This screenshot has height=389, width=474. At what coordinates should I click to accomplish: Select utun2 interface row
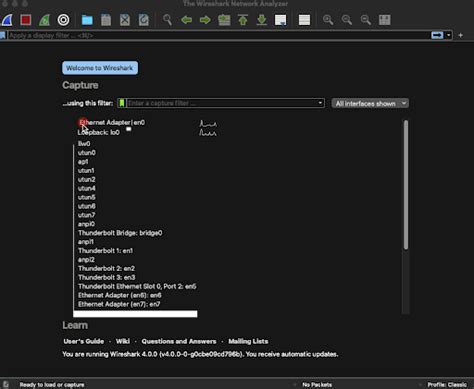(x=87, y=180)
